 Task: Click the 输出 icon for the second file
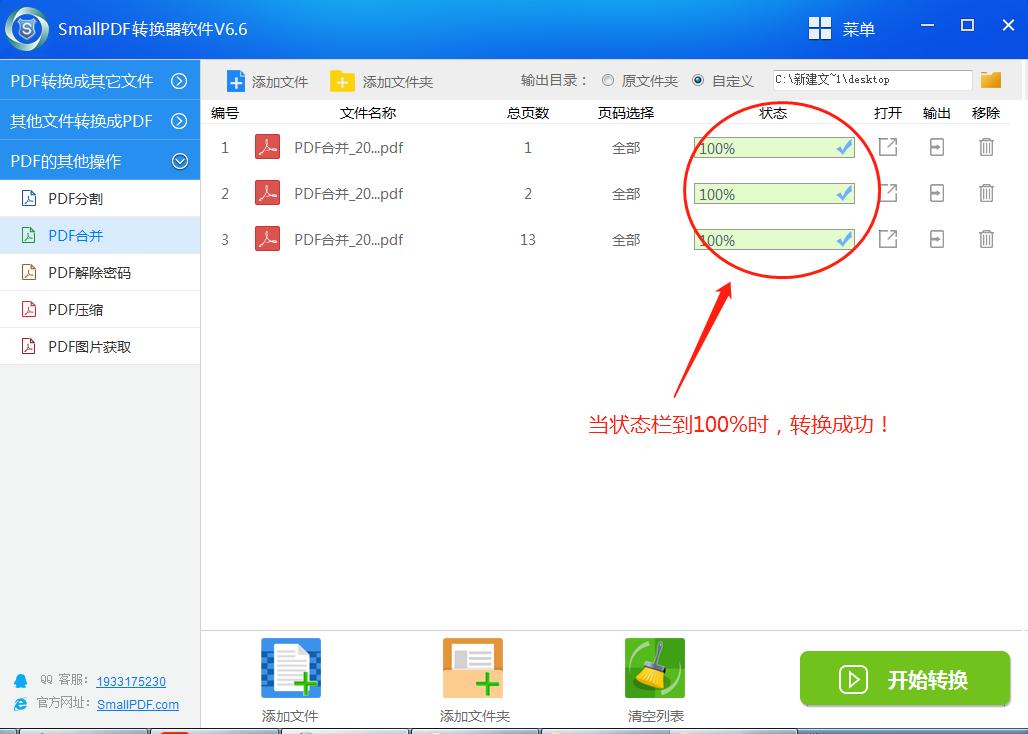coord(936,193)
